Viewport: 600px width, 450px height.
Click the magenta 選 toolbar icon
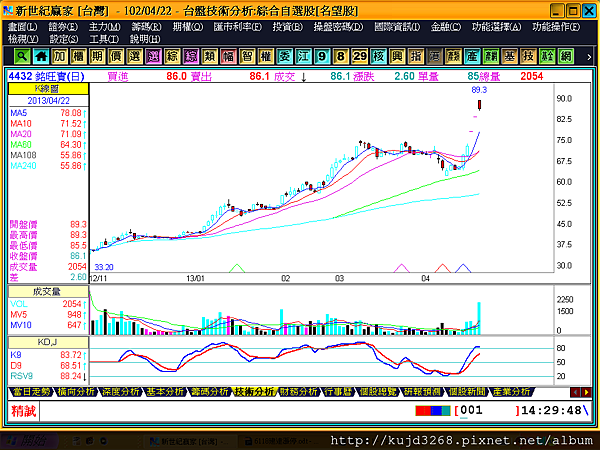(153, 57)
